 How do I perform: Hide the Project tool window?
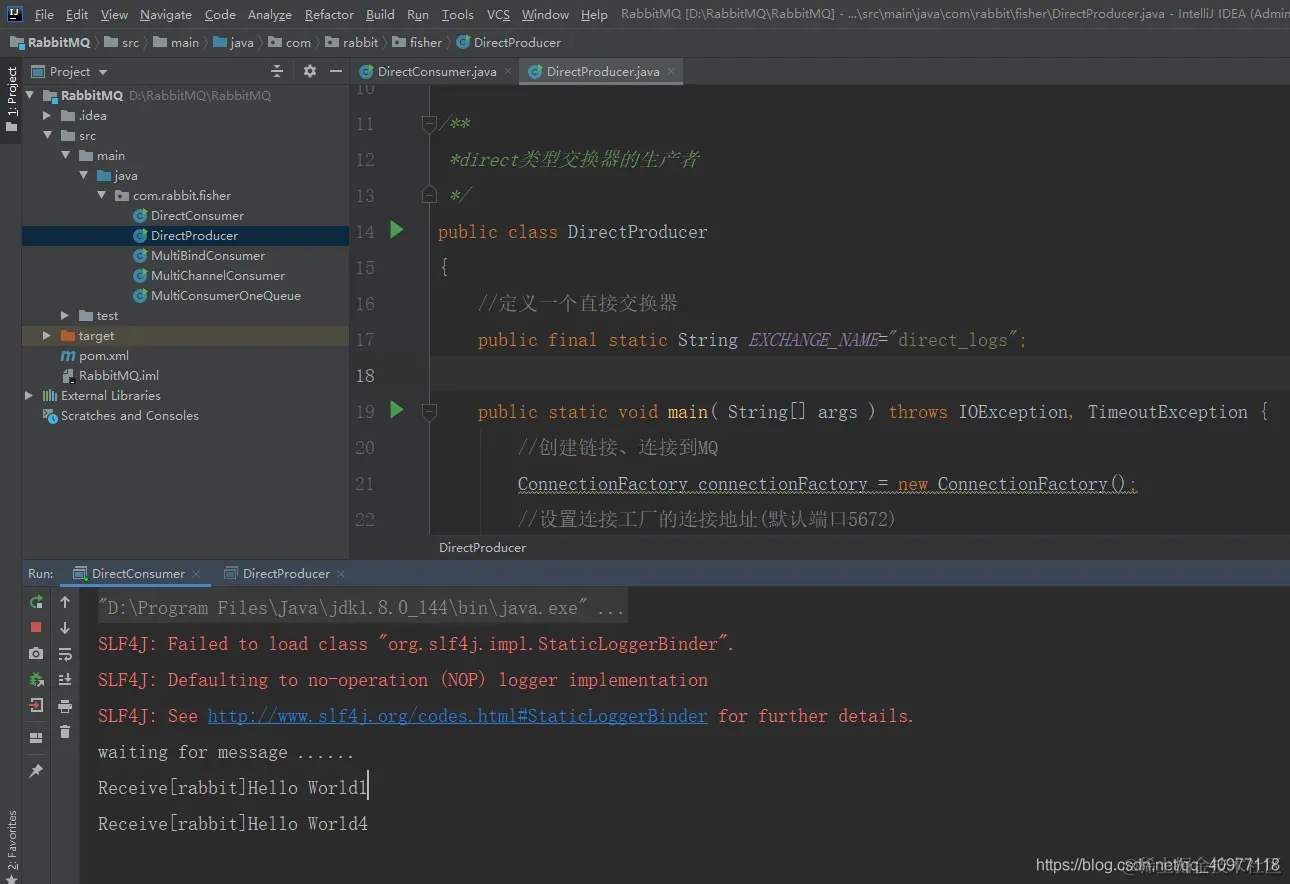point(335,71)
